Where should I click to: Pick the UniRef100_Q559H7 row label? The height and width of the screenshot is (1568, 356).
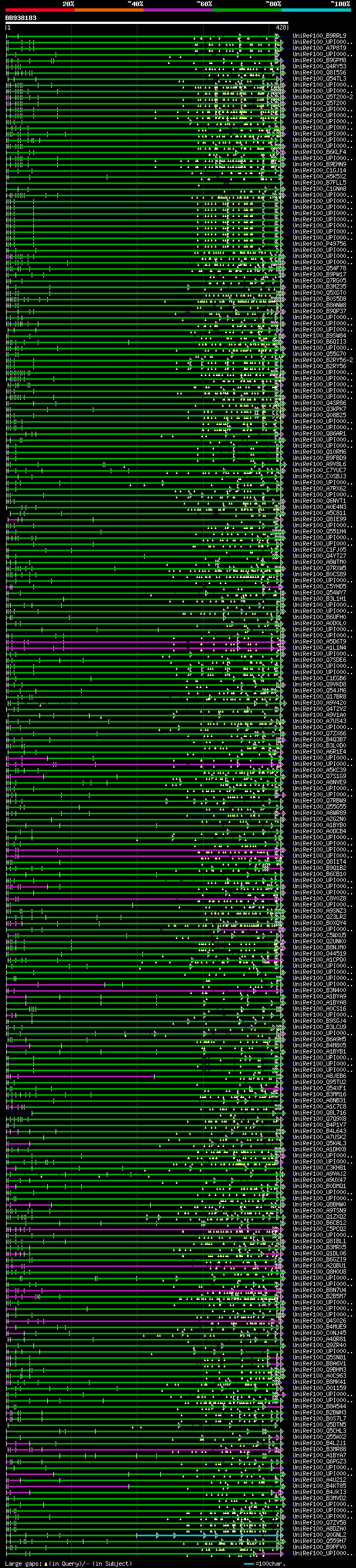click(319, 1541)
